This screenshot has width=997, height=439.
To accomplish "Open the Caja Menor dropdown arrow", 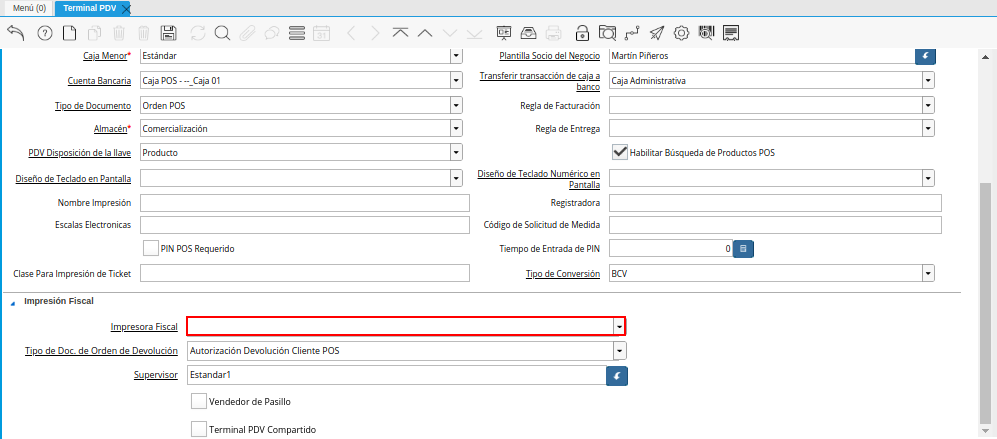I will 456,55.
